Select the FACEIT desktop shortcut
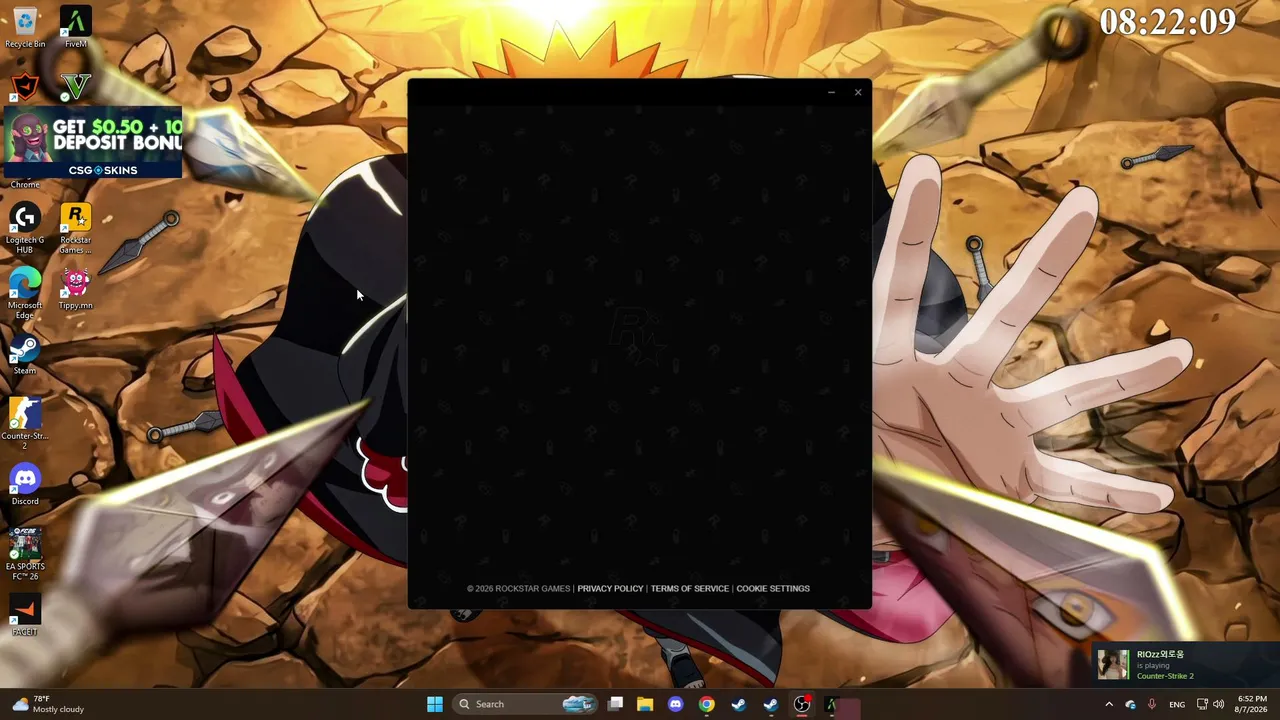The height and width of the screenshot is (720, 1280). click(x=25, y=616)
